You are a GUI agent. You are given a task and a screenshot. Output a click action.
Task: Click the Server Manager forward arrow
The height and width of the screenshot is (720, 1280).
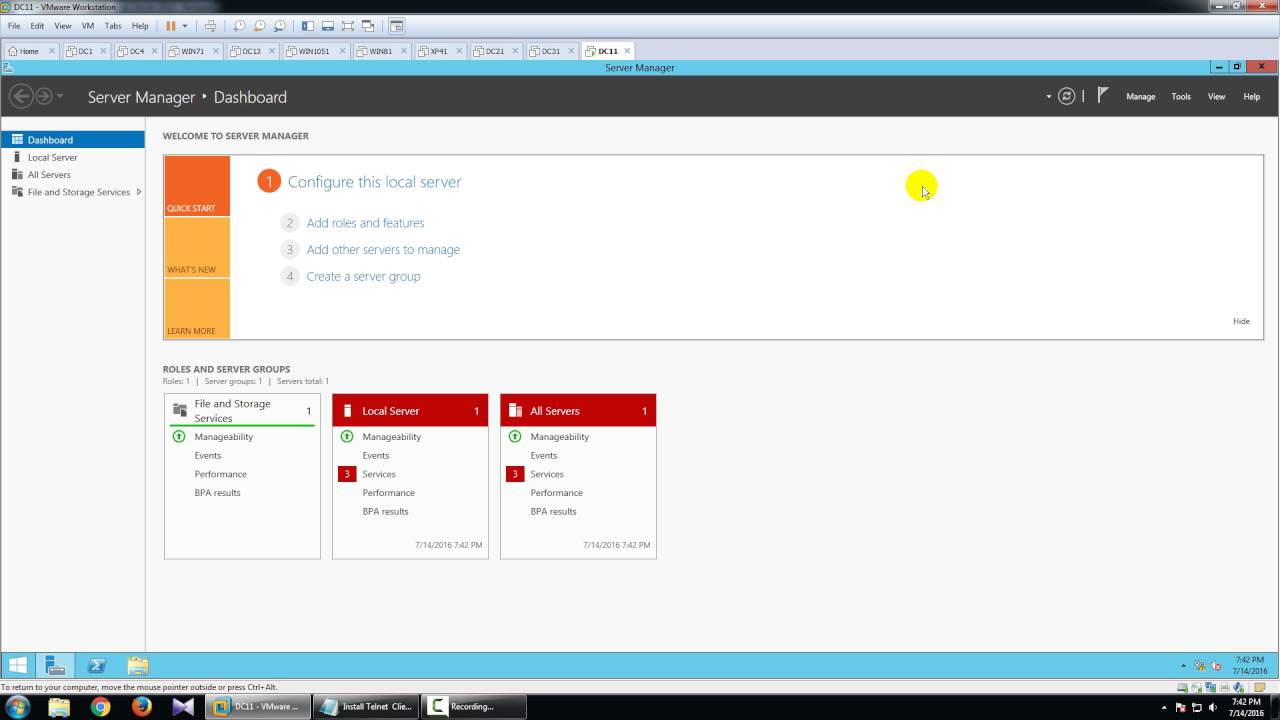click(44, 96)
